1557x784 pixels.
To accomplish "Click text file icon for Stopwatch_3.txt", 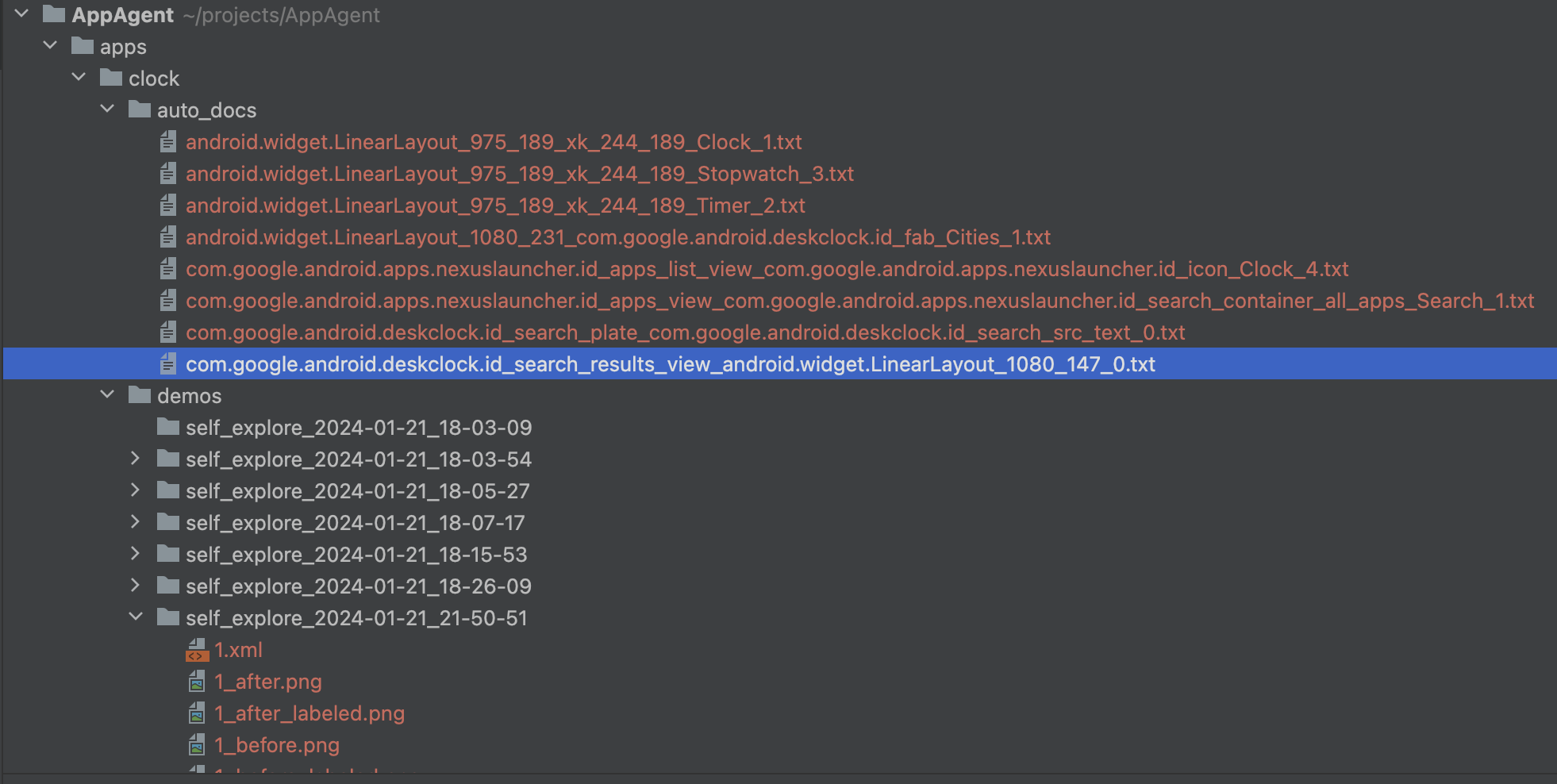I will (168, 173).
